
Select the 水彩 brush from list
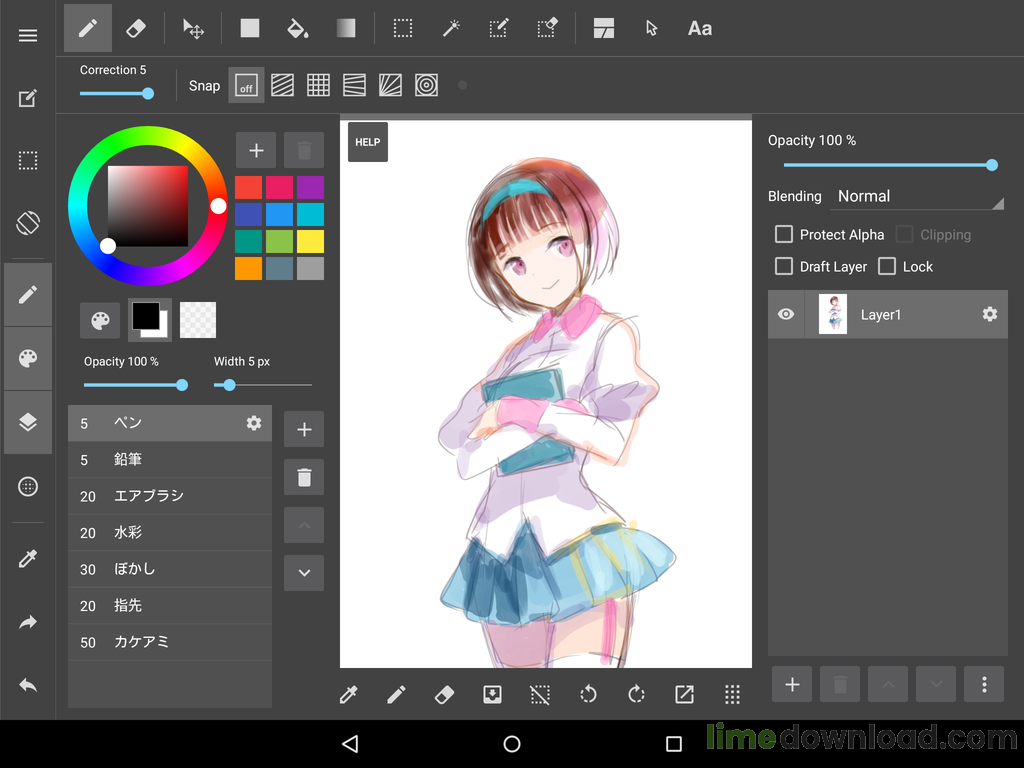[x=170, y=533]
